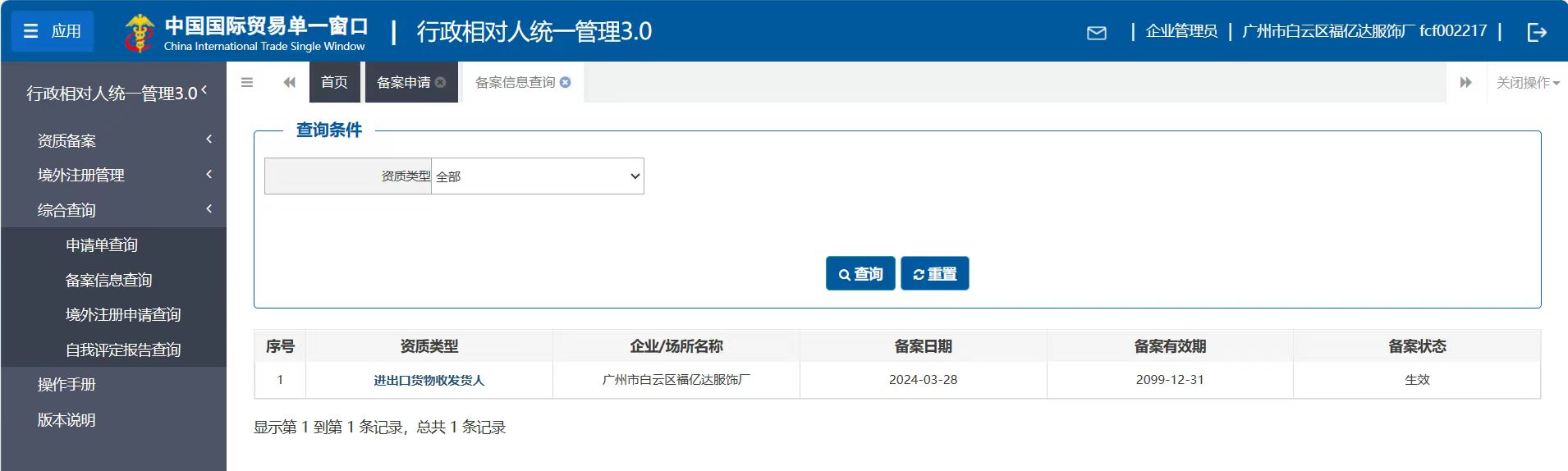Image resolution: width=1568 pixels, height=471 pixels.
Task: Click the 备案日期 column header
Action: pos(924,346)
